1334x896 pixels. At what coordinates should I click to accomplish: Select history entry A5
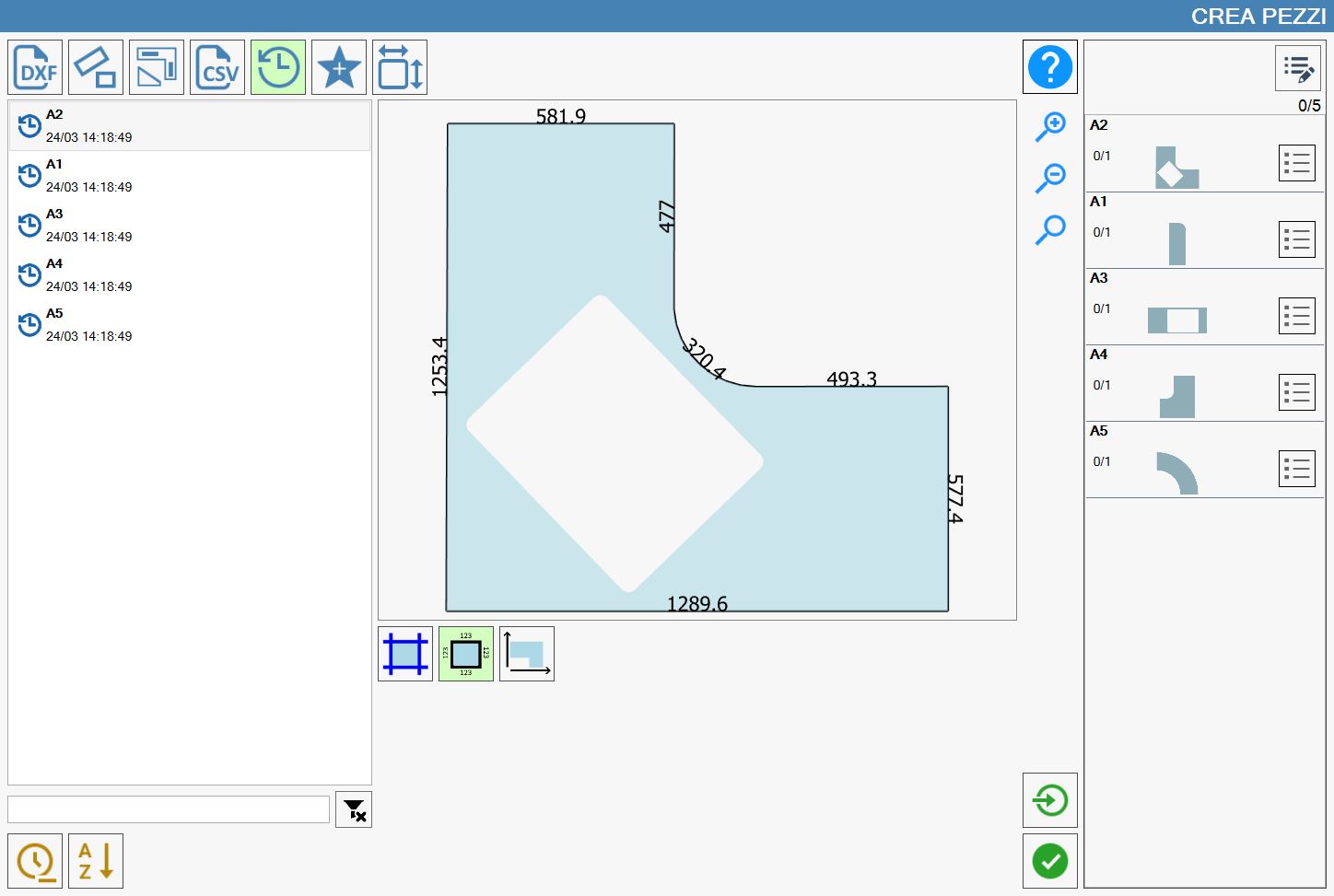point(190,325)
